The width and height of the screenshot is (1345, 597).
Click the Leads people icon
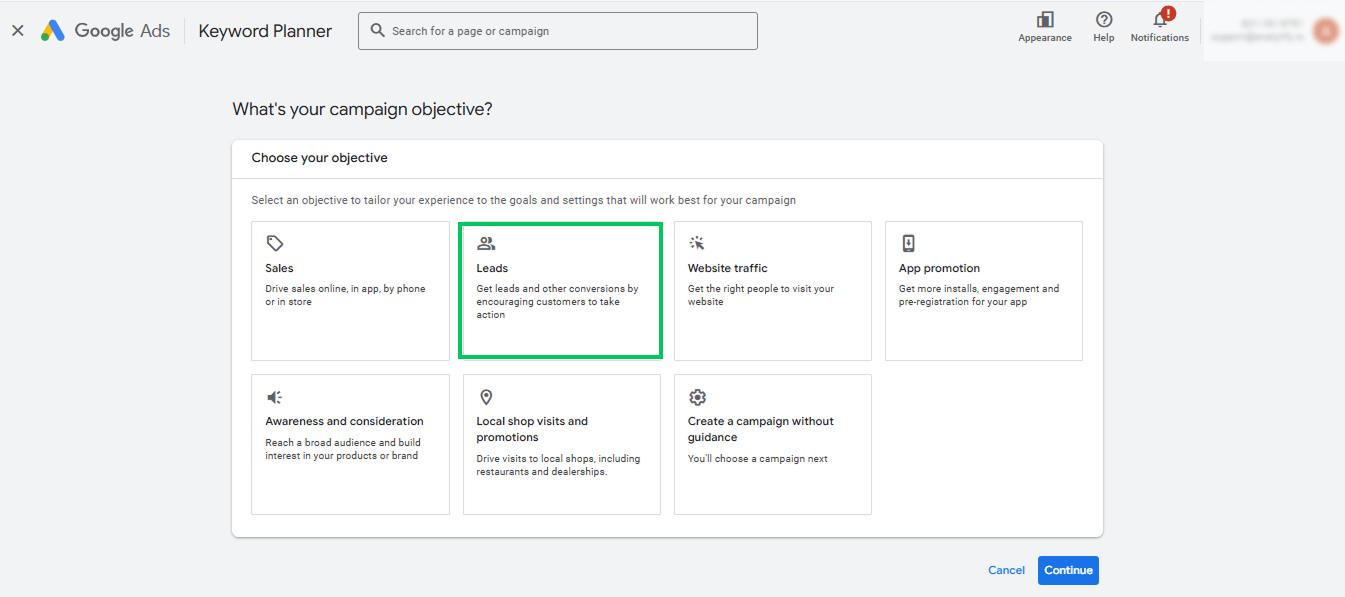point(486,243)
